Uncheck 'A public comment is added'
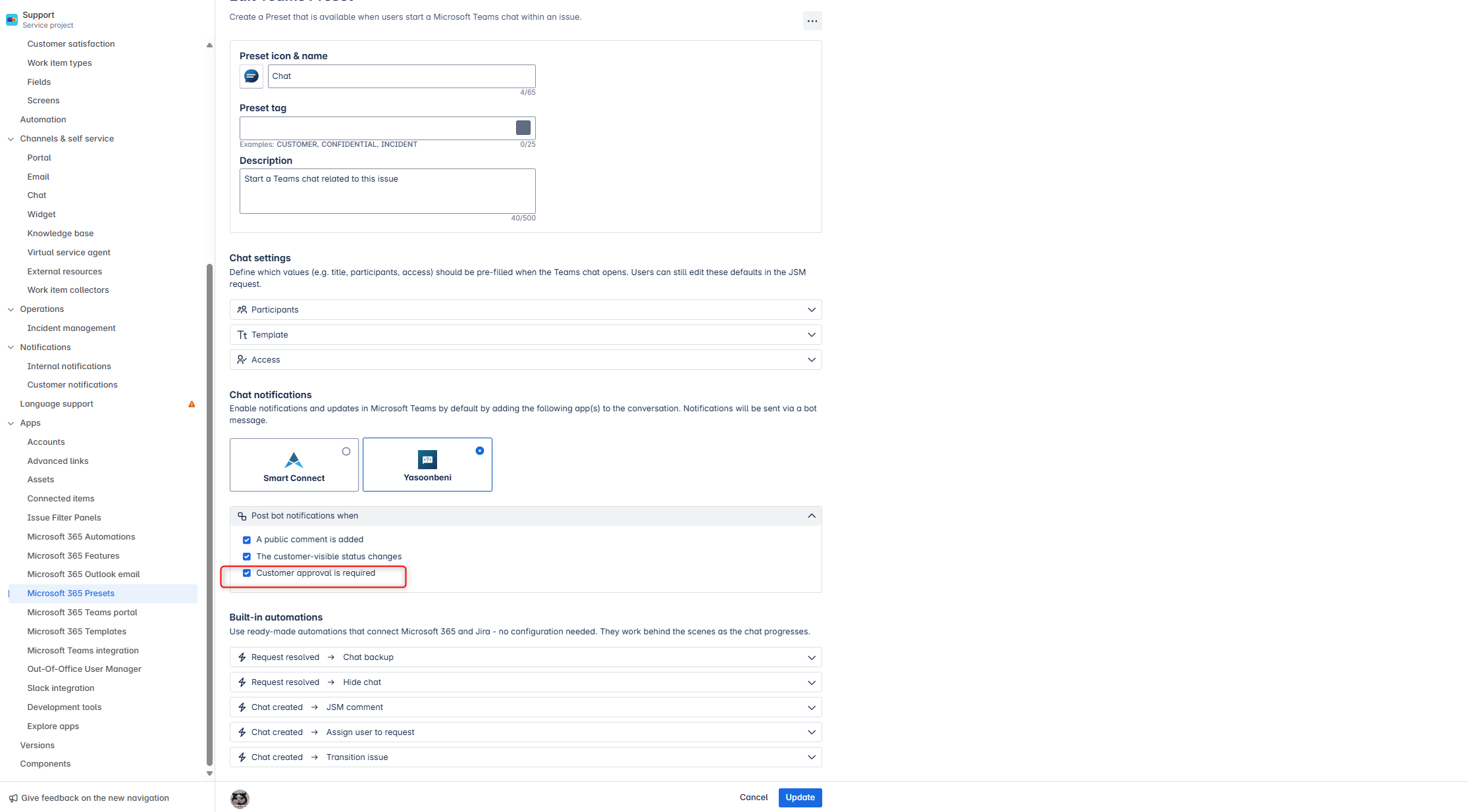Screen dimensions: 1468x812 point(247,540)
